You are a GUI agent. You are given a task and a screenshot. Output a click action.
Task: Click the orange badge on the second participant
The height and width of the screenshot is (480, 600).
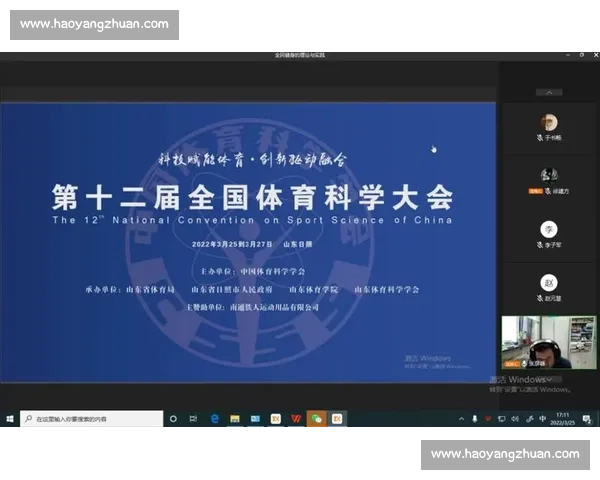pos(536,191)
